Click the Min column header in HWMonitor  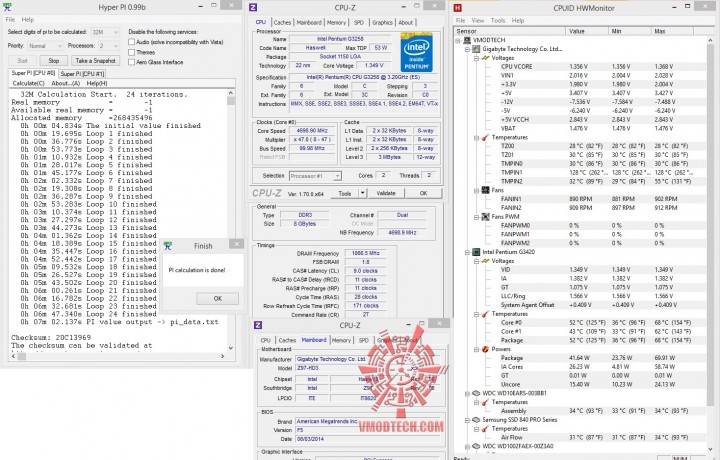[x=630, y=31]
